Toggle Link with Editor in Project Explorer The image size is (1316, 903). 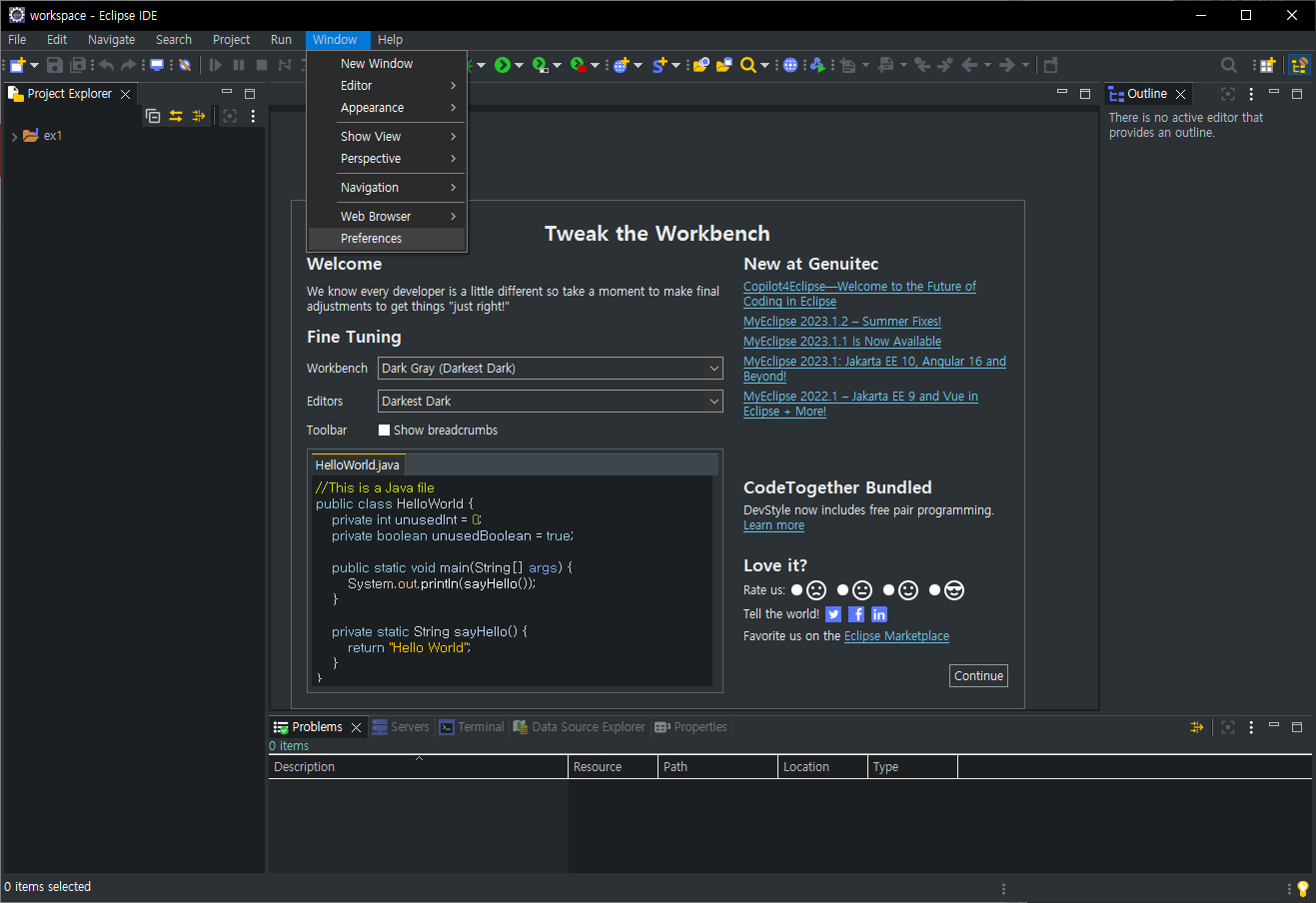pyautogui.click(x=176, y=116)
